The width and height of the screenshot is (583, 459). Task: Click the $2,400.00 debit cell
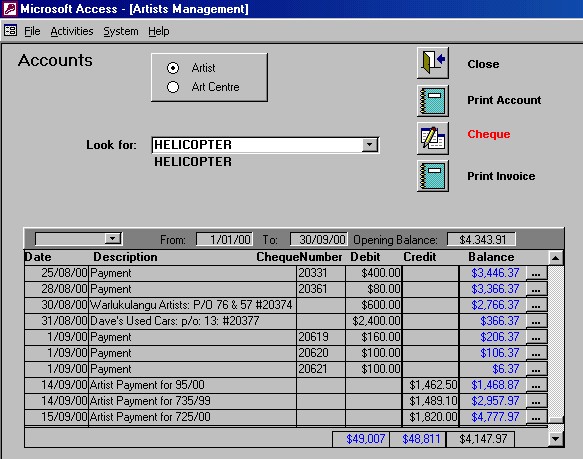coord(374,321)
